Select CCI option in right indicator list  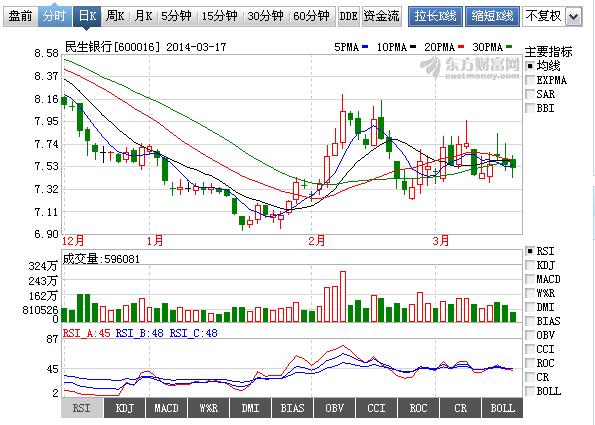point(540,349)
